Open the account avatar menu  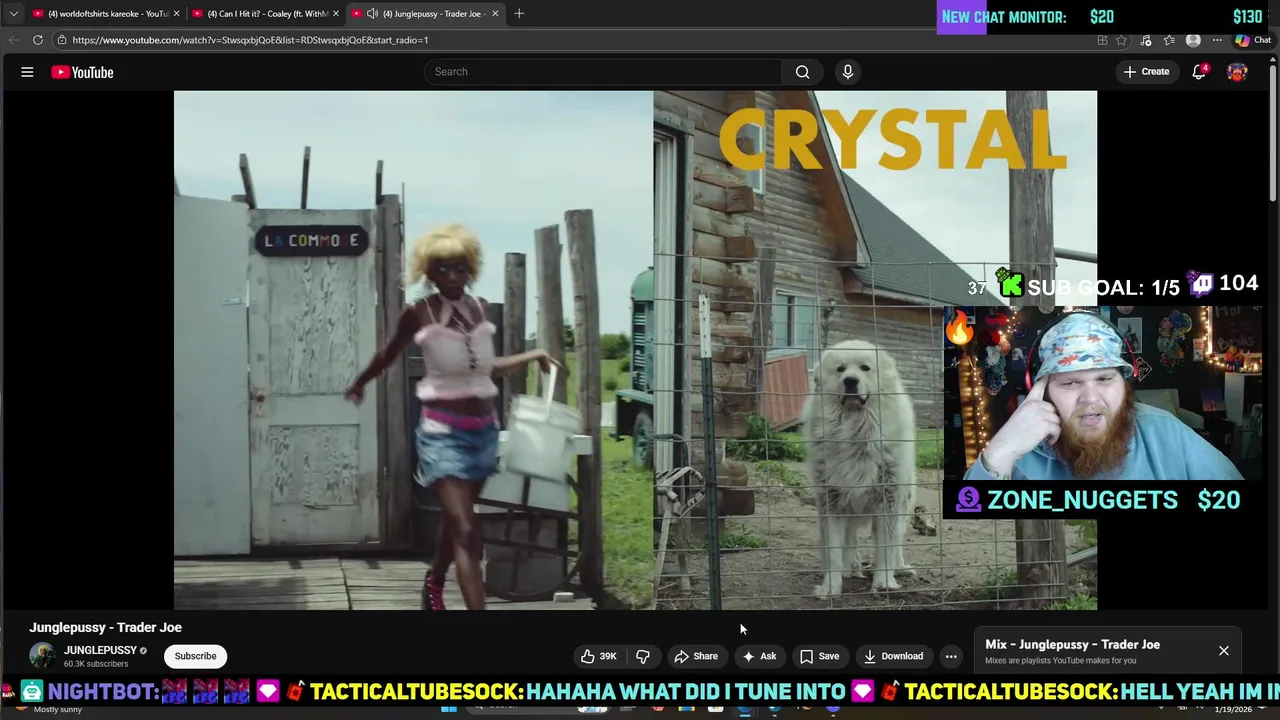[1237, 72]
